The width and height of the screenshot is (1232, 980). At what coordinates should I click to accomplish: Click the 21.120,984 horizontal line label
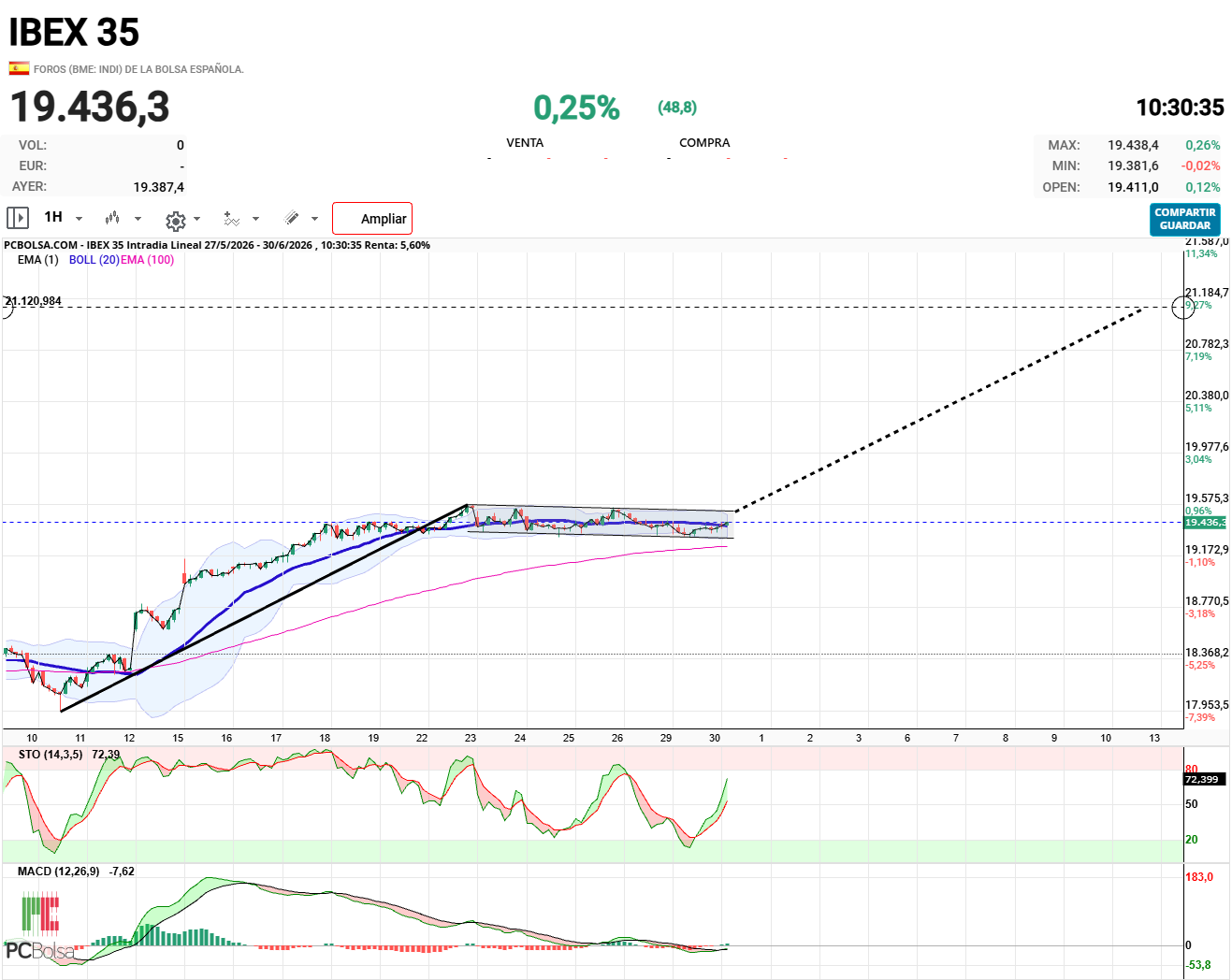[34, 301]
